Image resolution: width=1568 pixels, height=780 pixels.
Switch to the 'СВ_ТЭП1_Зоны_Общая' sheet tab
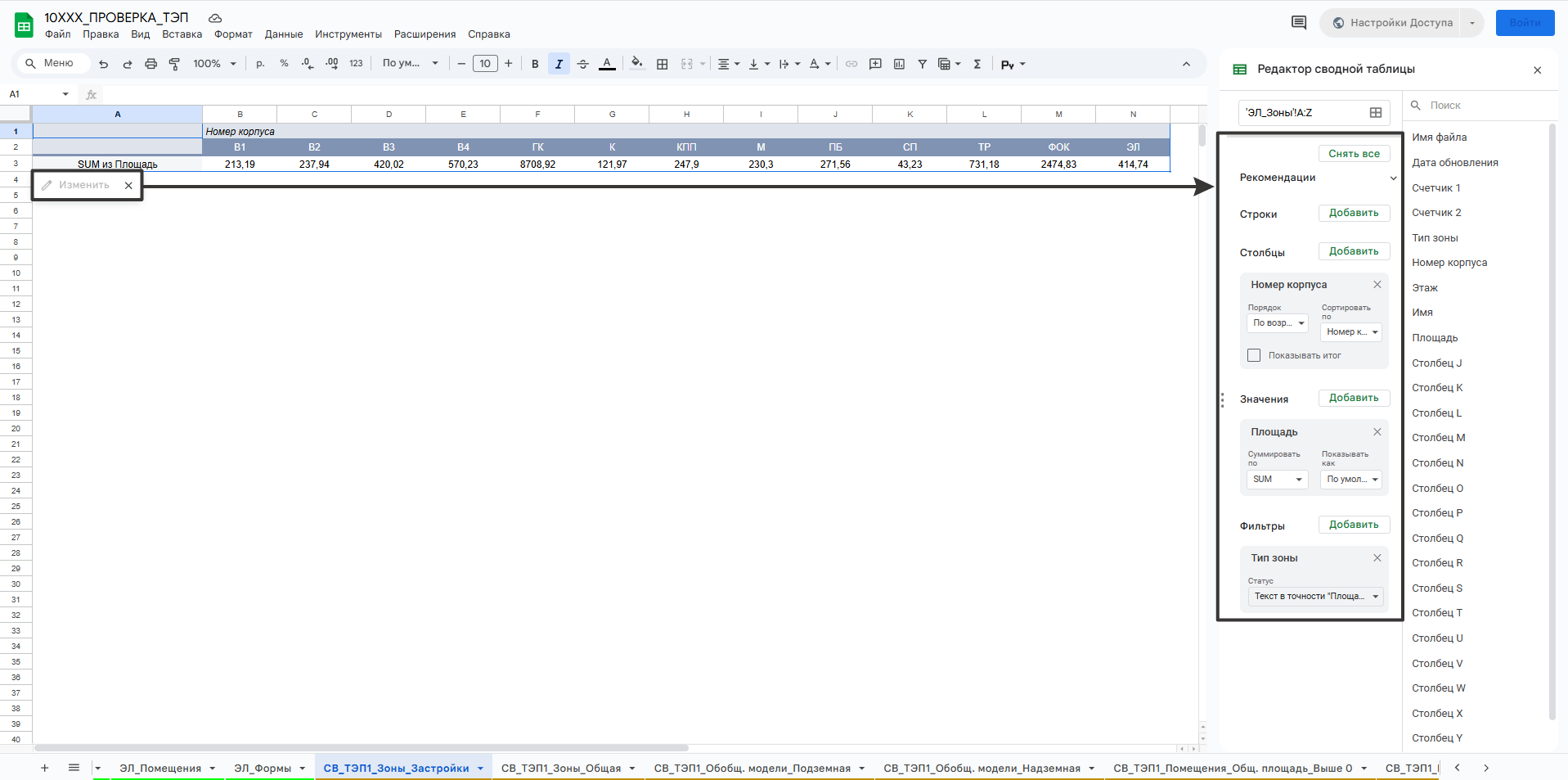click(x=561, y=769)
